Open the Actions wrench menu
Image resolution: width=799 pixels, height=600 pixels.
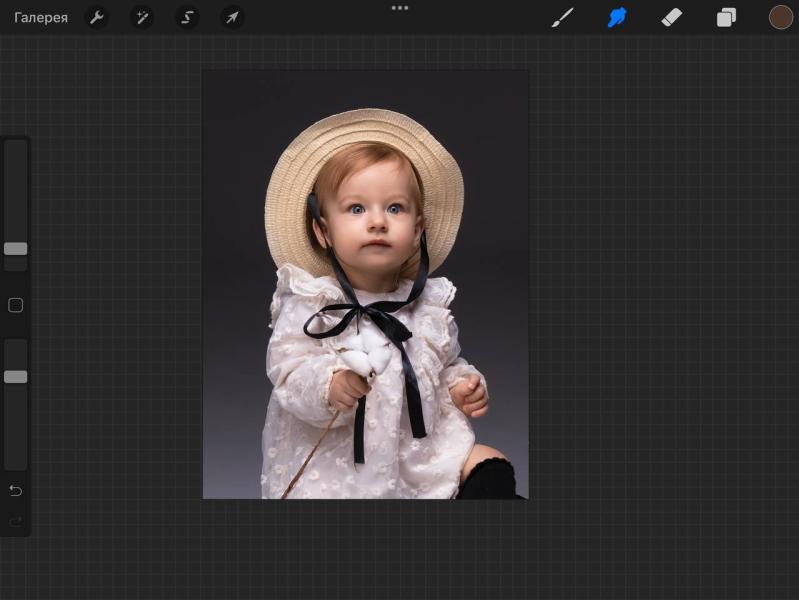coord(97,18)
